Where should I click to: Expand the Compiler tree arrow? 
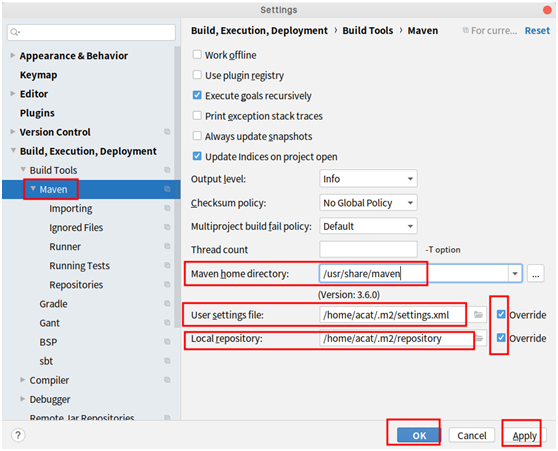pos(22,379)
